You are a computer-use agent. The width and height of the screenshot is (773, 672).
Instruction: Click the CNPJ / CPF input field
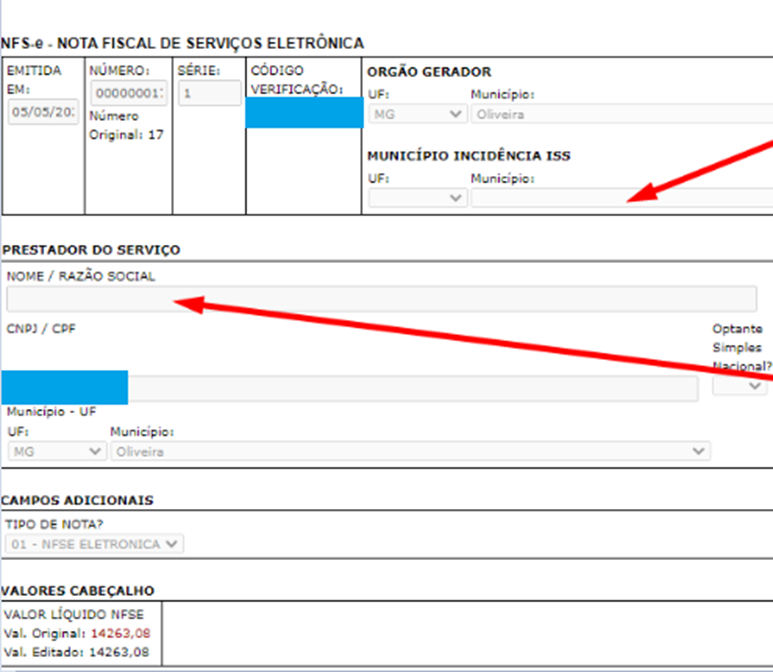click(410, 388)
